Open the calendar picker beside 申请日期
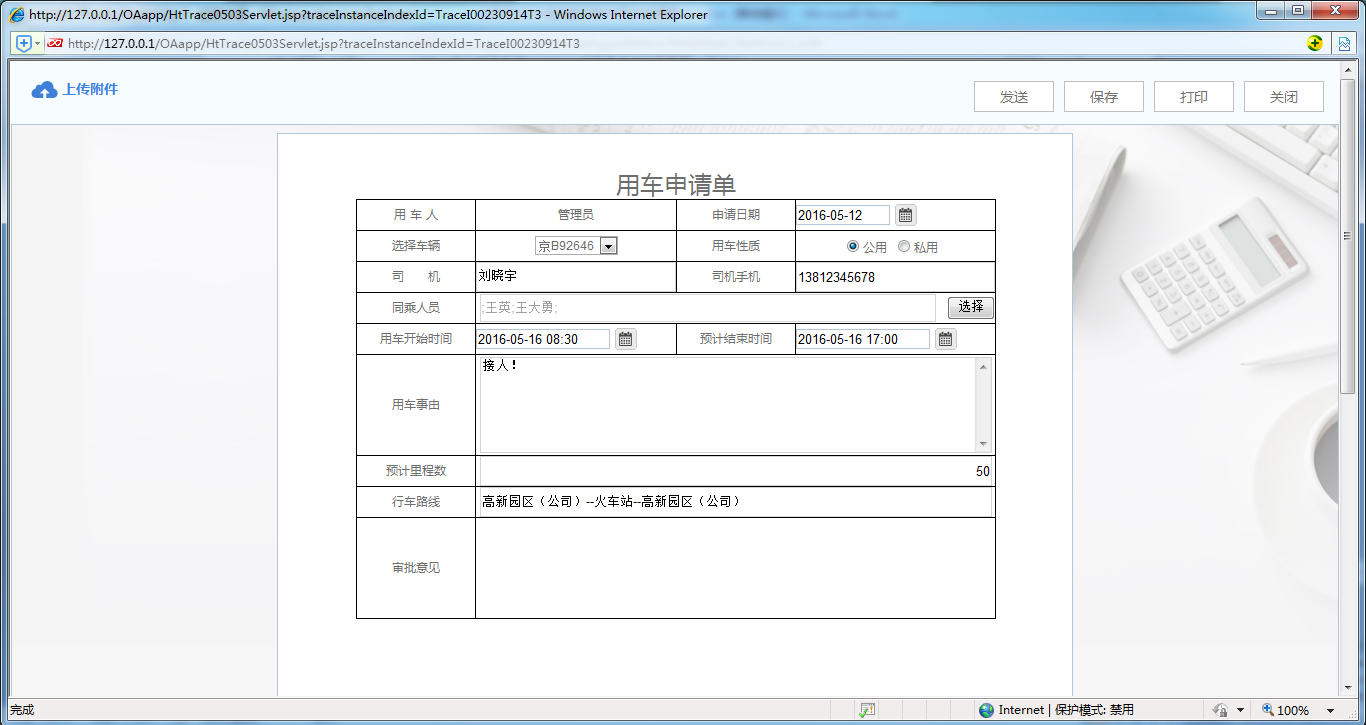The image size is (1366, 725). point(905,214)
